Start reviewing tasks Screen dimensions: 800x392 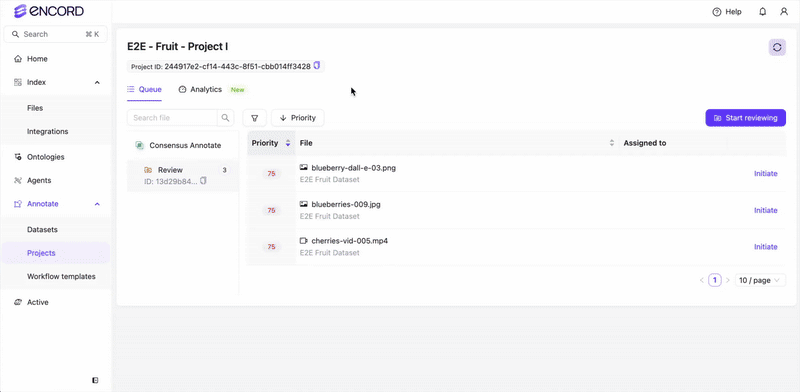745,118
